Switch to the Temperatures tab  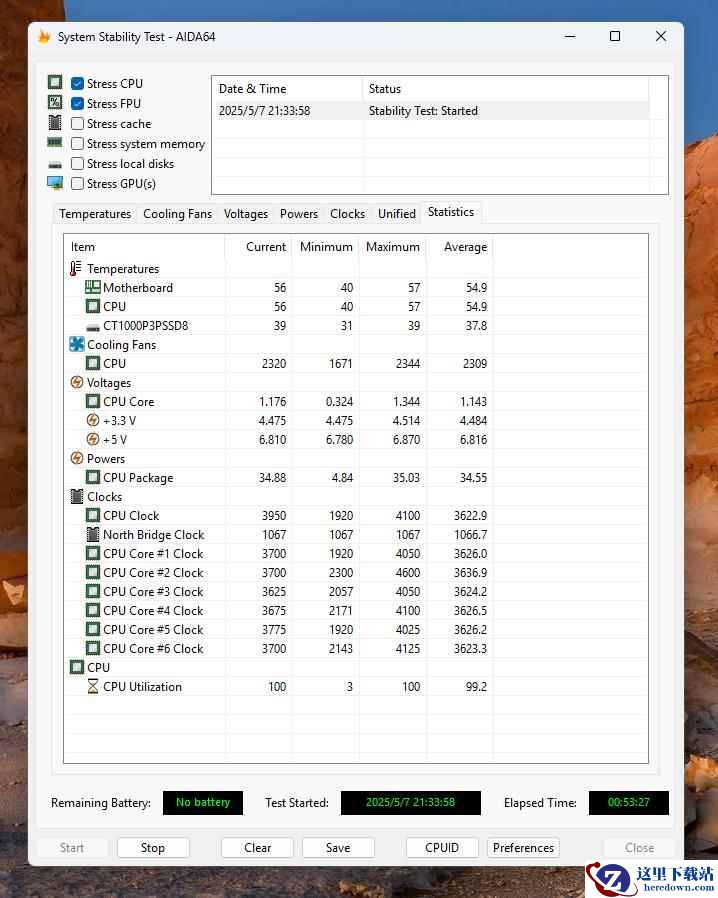click(94, 214)
